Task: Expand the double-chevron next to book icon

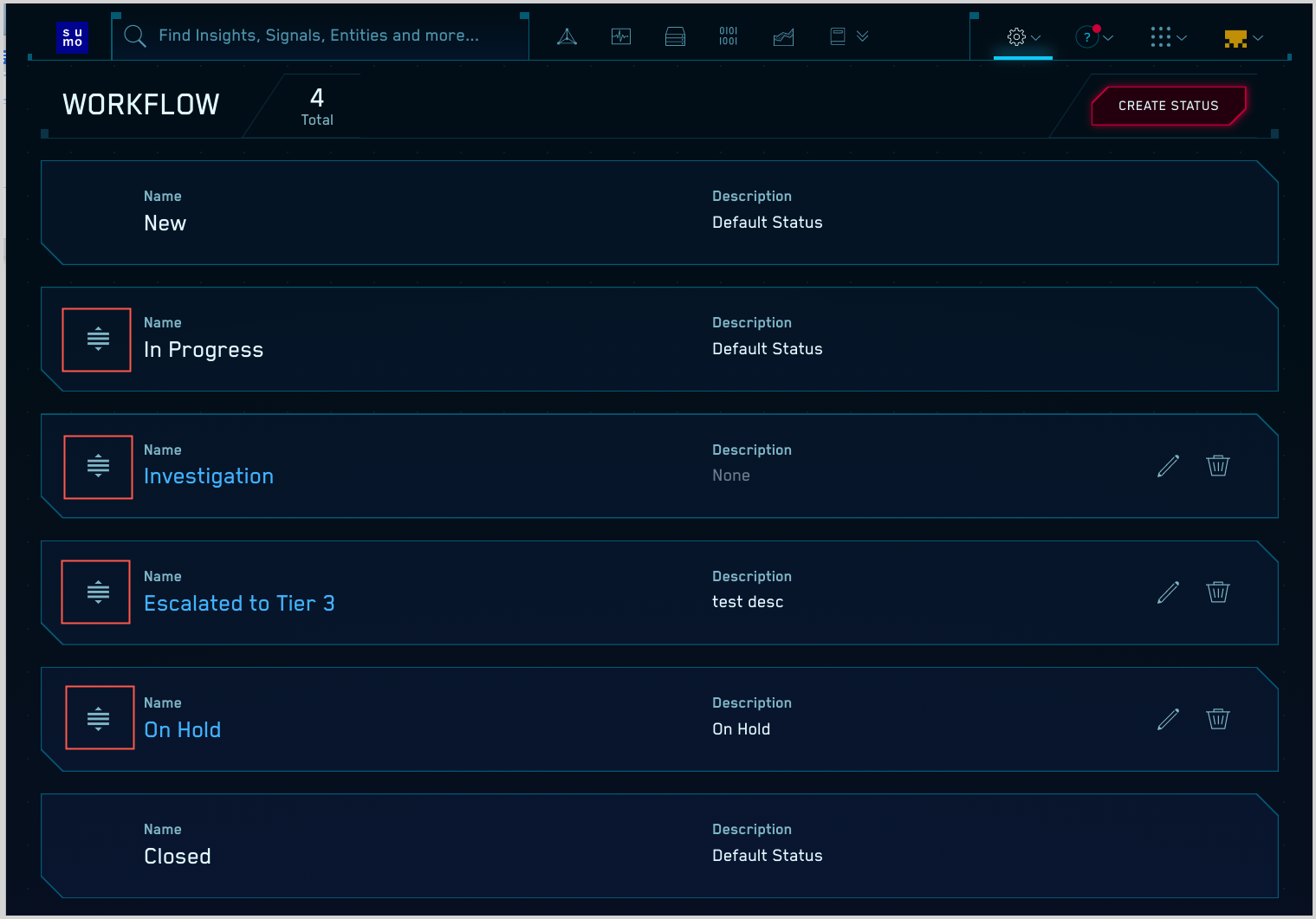Action: (862, 36)
